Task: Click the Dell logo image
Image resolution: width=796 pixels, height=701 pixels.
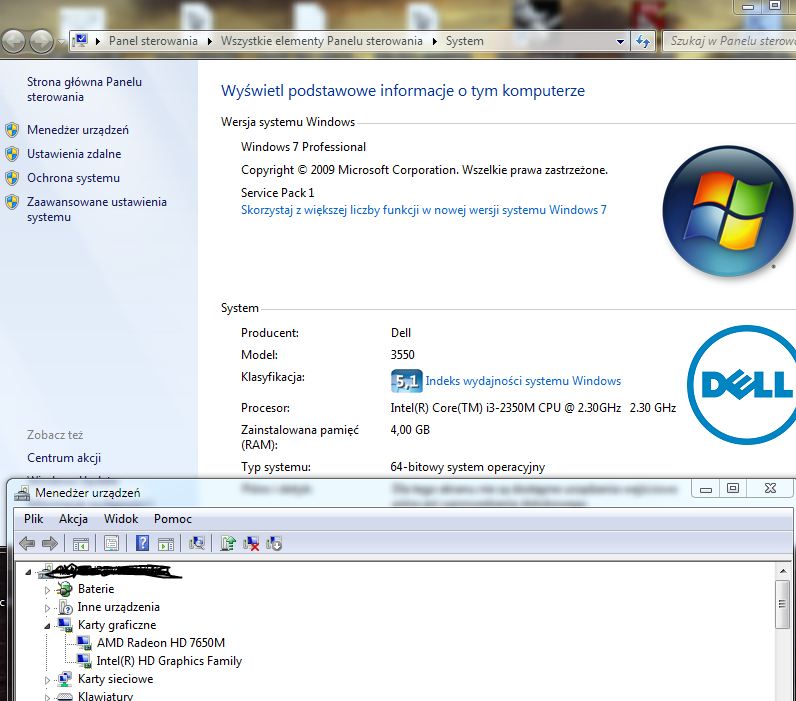Action: [742, 385]
